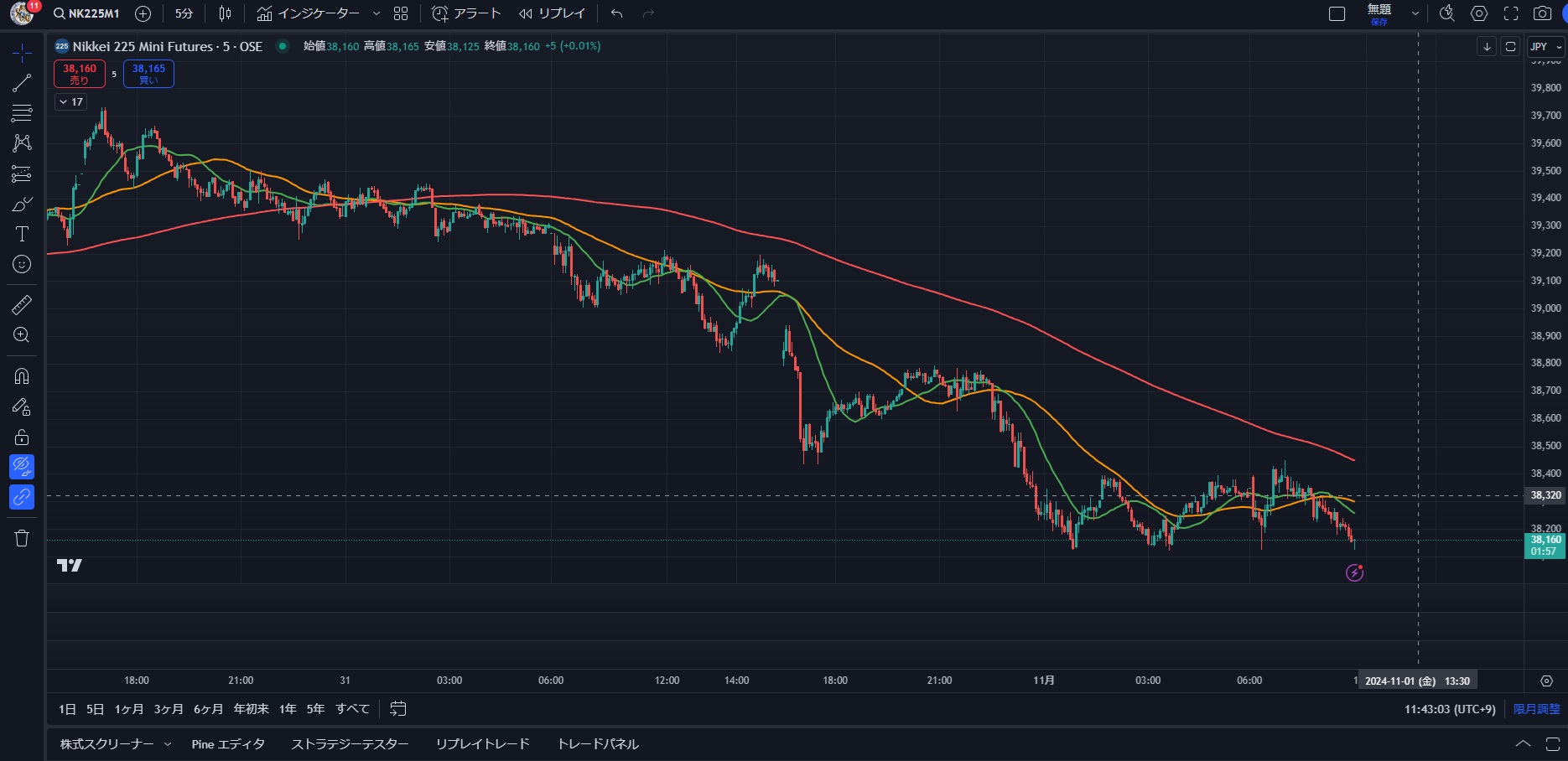This screenshot has width=1568, height=761.
Task: Click the blue 38,165 買い buy button
Action: point(148,74)
